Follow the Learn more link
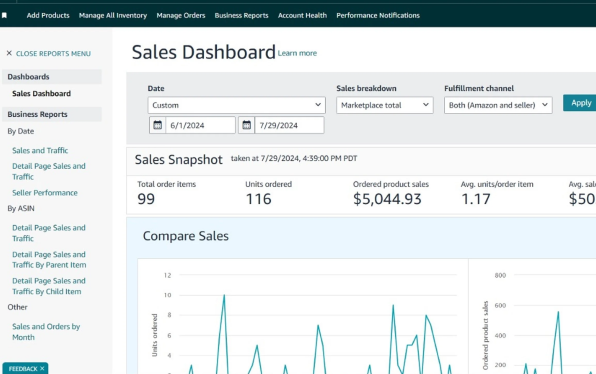 (297, 53)
